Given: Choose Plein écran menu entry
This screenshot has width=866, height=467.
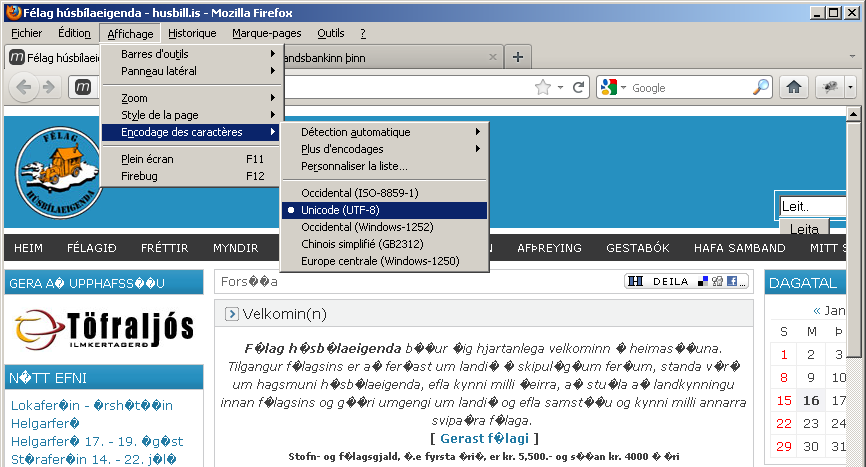Looking at the screenshot, I should (192, 159).
